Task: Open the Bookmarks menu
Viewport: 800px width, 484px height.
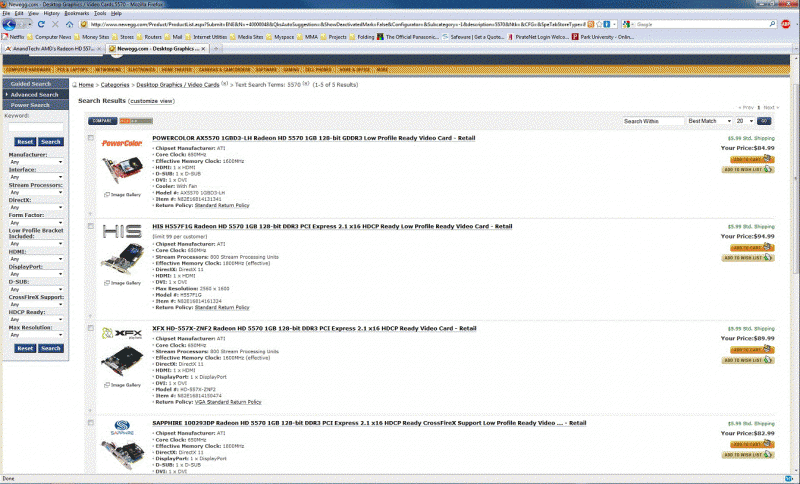Action: point(77,13)
